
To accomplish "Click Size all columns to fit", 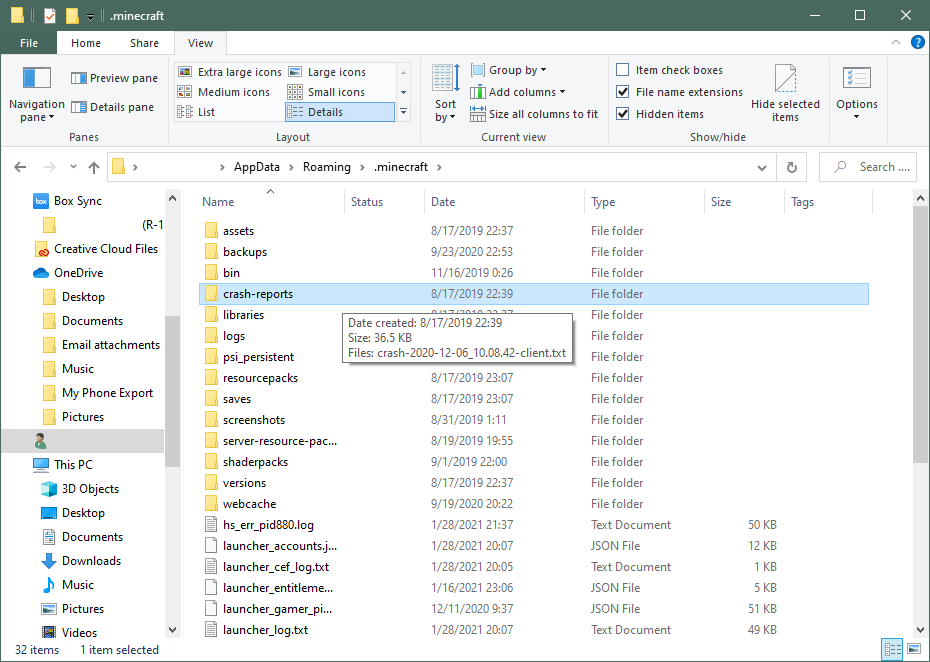I will 534,113.
